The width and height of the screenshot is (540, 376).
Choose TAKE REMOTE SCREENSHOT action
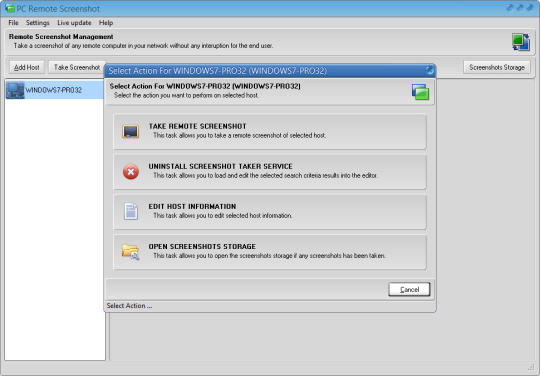pos(270,132)
